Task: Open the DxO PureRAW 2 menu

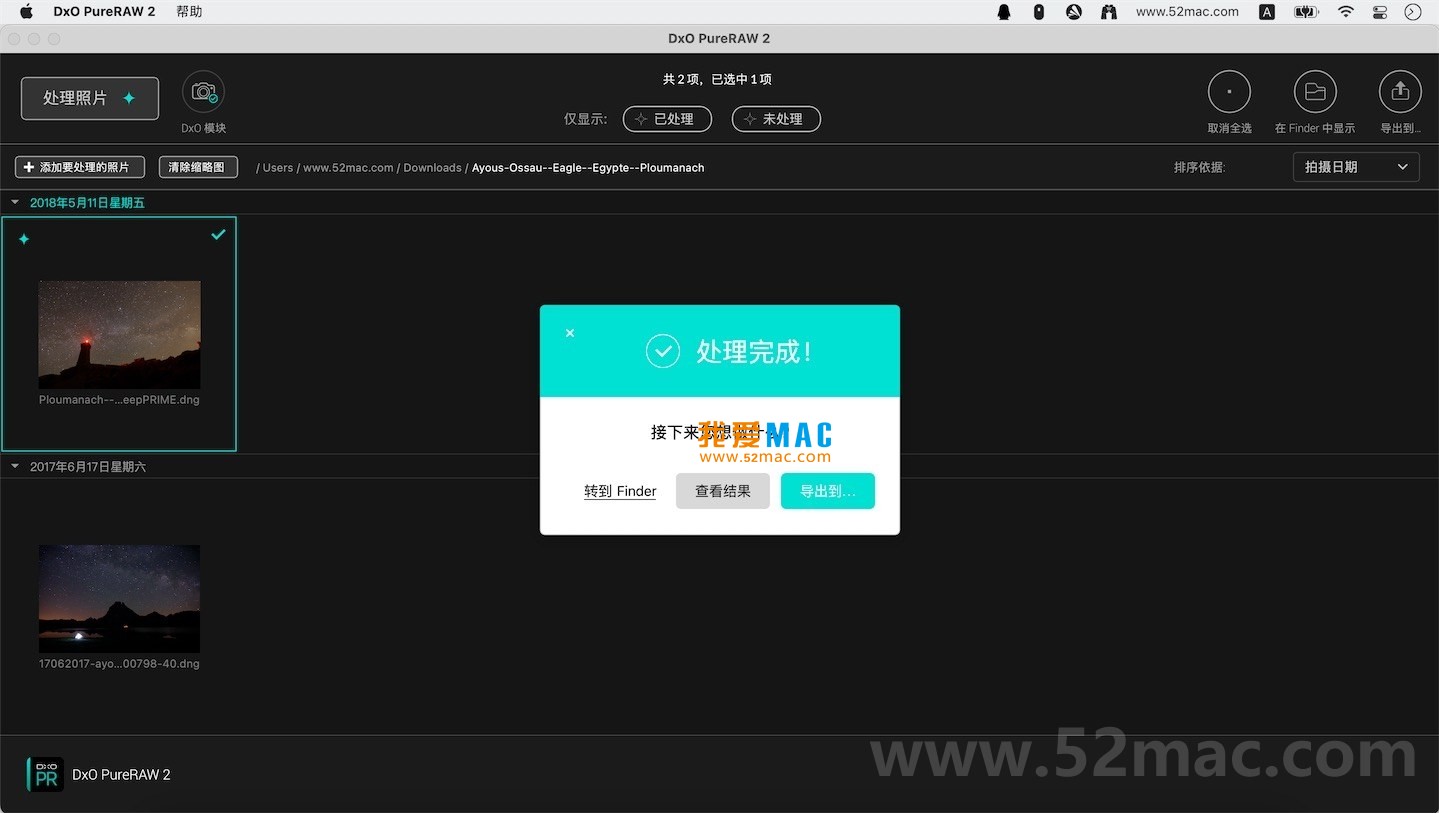Action: tap(104, 12)
